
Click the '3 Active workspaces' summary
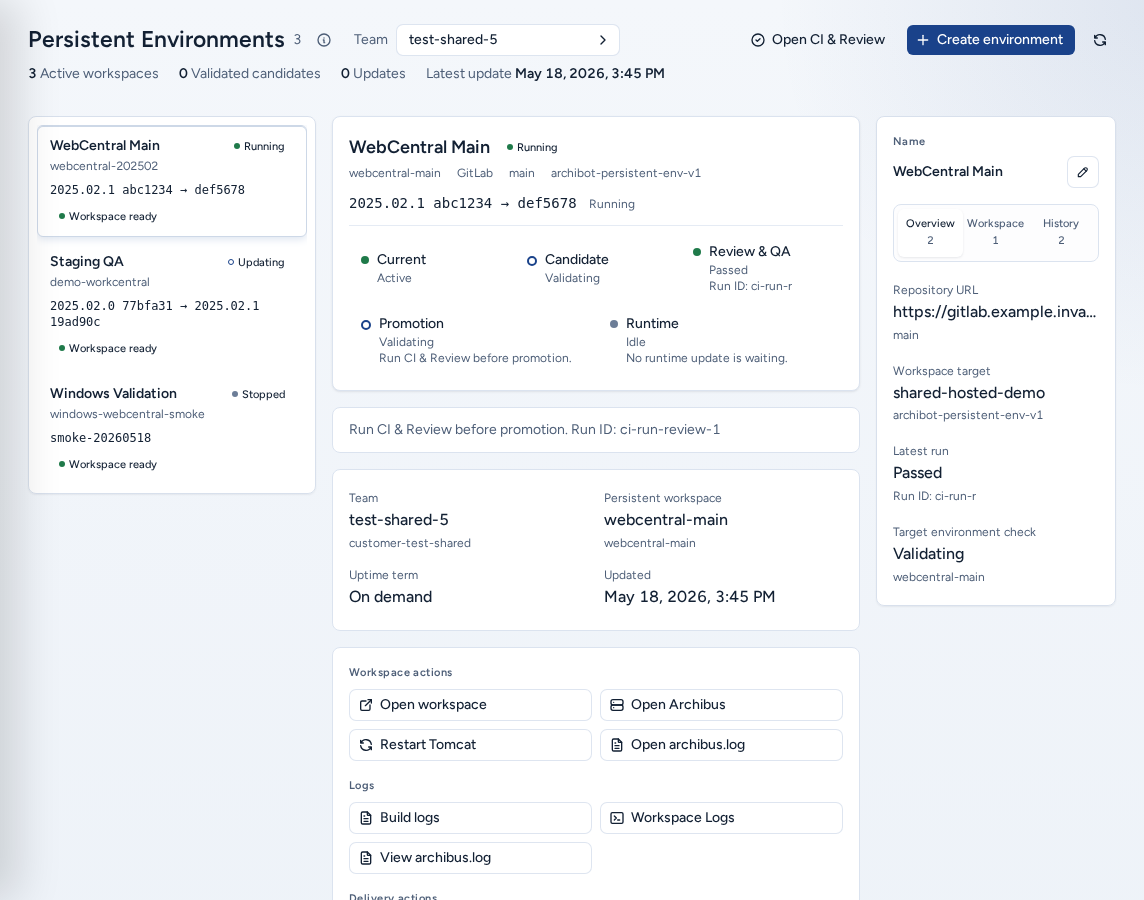pyautogui.click(x=93, y=74)
